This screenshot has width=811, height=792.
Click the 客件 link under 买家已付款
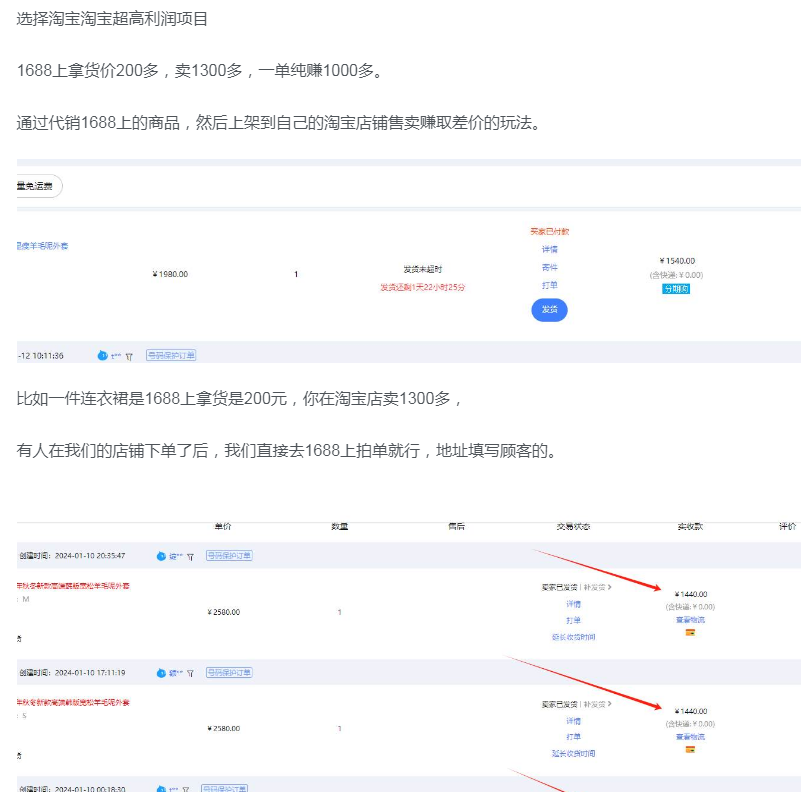tap(546, 266)
